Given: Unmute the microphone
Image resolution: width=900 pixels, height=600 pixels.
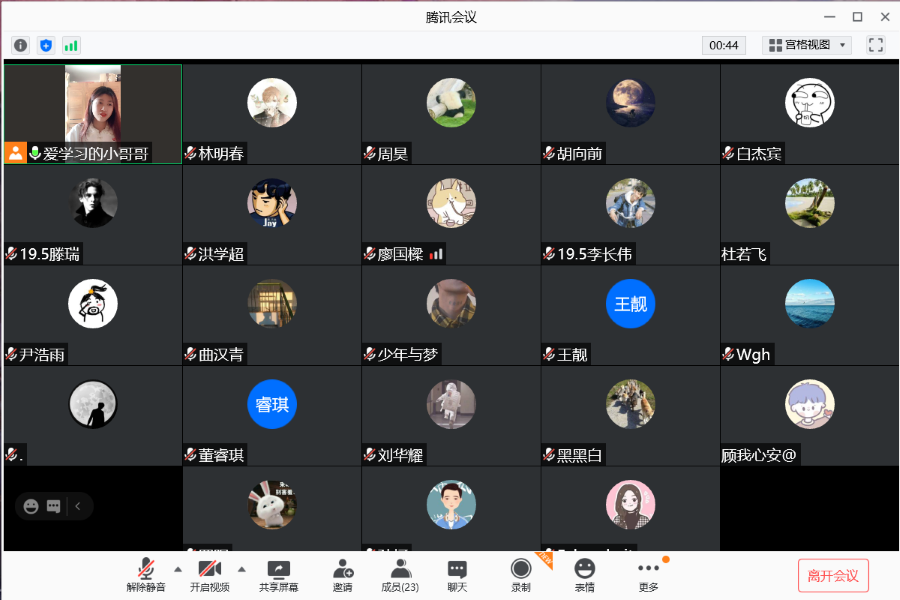Looking at the screenshot, I should (x=146, y=575).
